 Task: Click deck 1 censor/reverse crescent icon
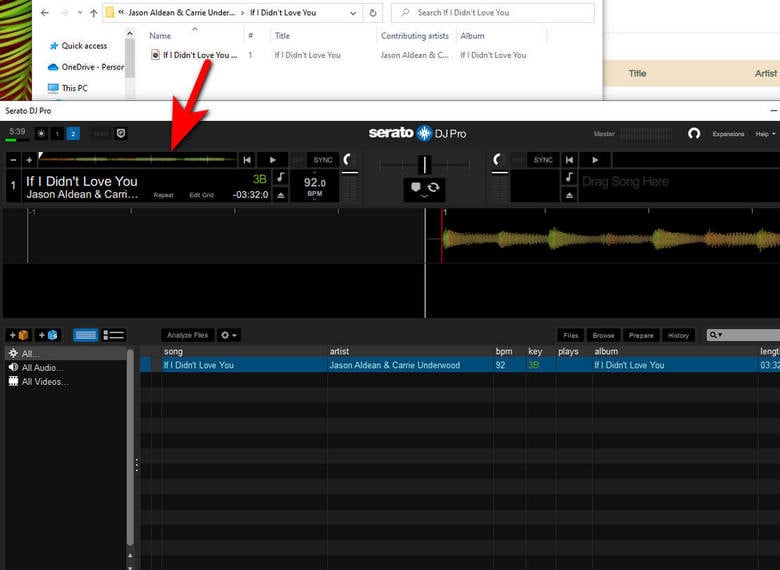pos(348,160)
